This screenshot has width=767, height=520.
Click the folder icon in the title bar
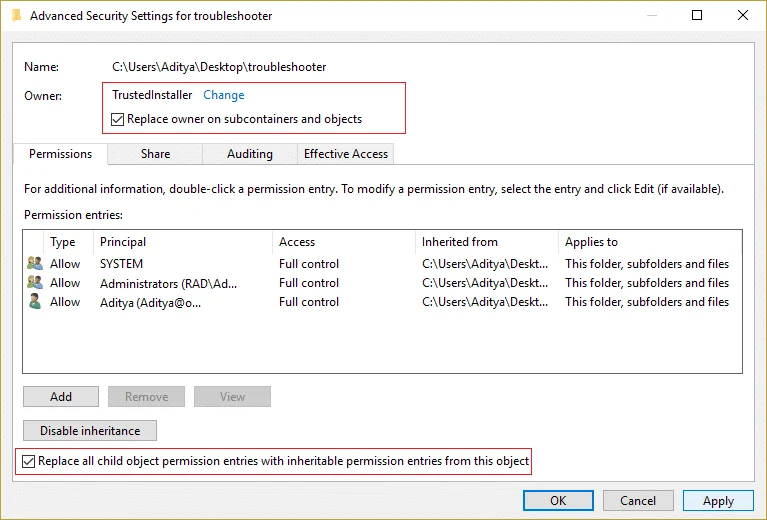(x=16, y=16)
